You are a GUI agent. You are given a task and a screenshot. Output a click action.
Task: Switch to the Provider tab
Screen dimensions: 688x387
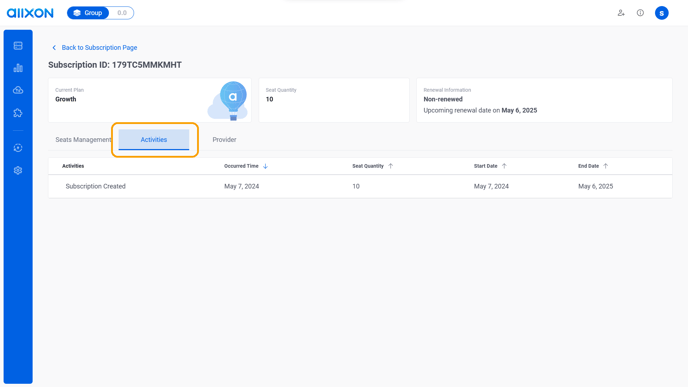point(224,140)
